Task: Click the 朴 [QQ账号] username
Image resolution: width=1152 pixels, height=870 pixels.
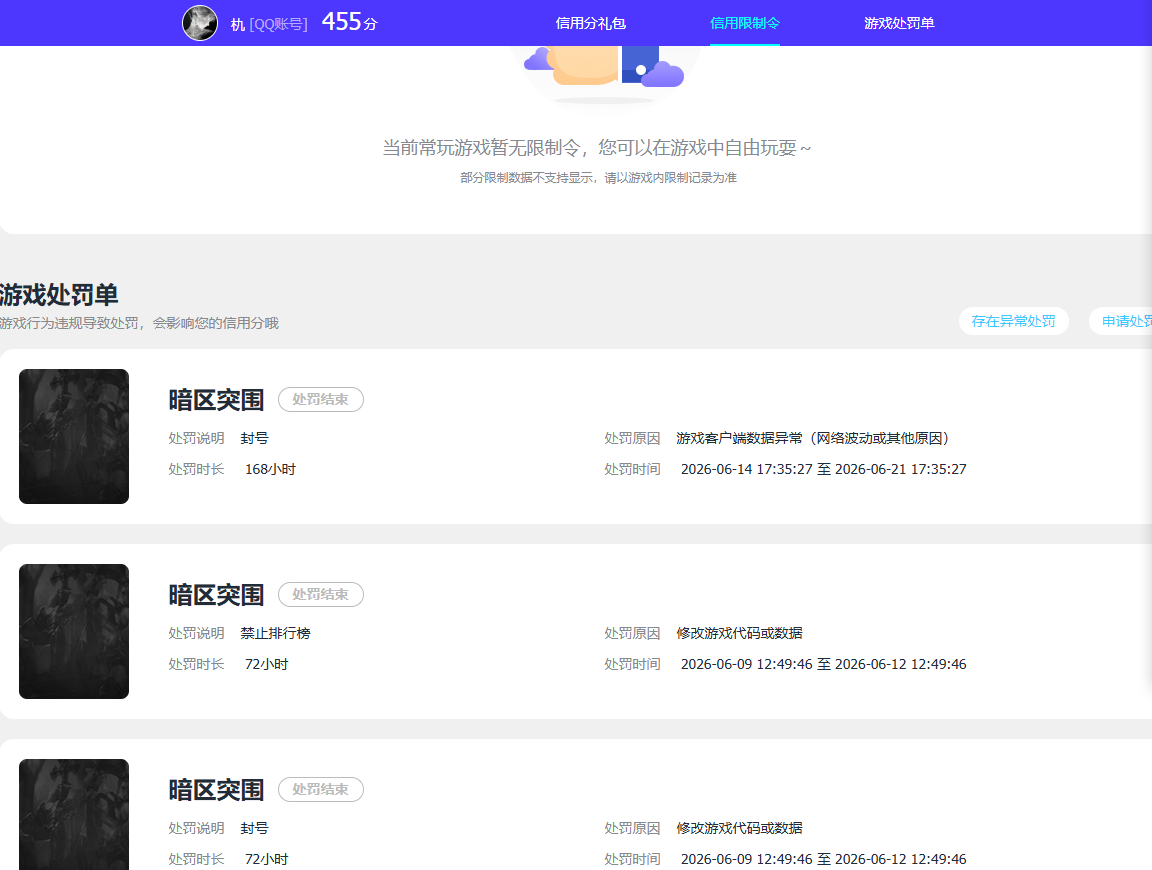Action: [269, 24]
